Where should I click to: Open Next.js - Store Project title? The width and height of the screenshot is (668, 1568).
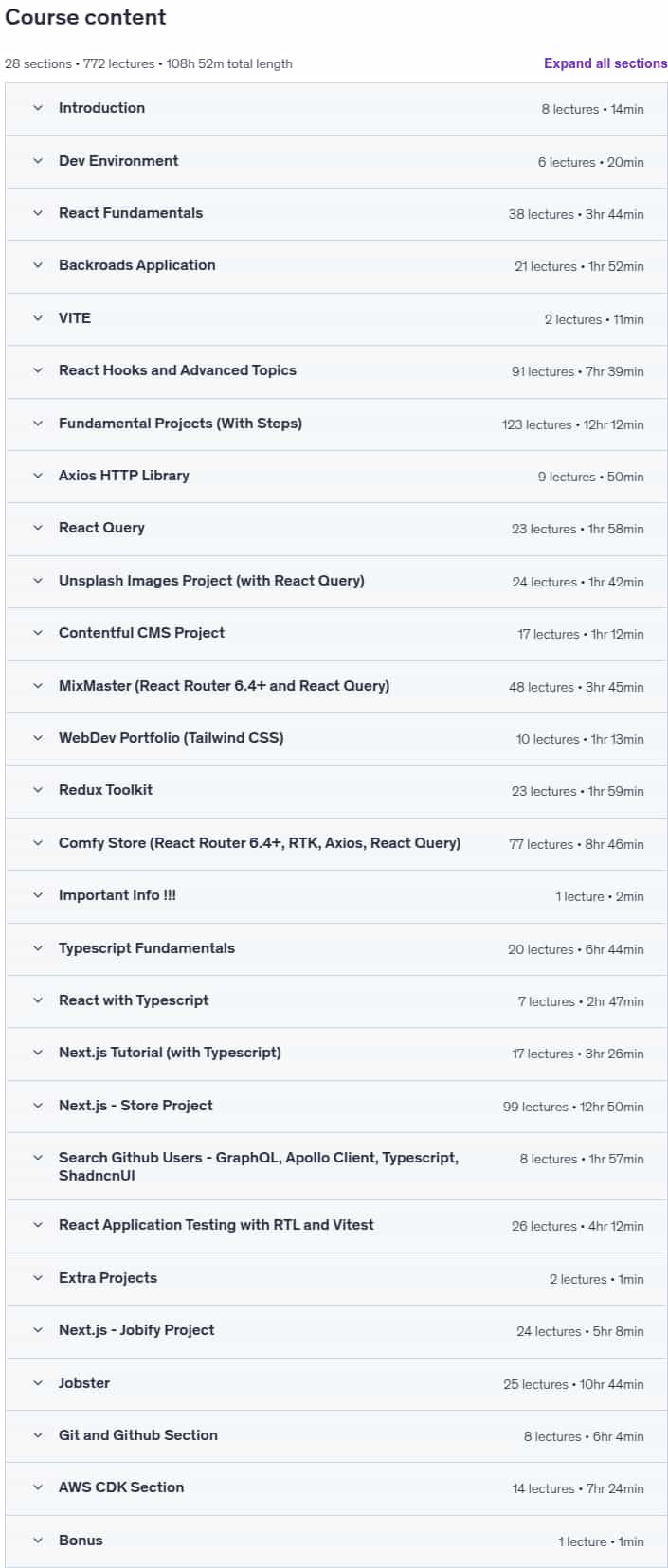point(135,1106)
